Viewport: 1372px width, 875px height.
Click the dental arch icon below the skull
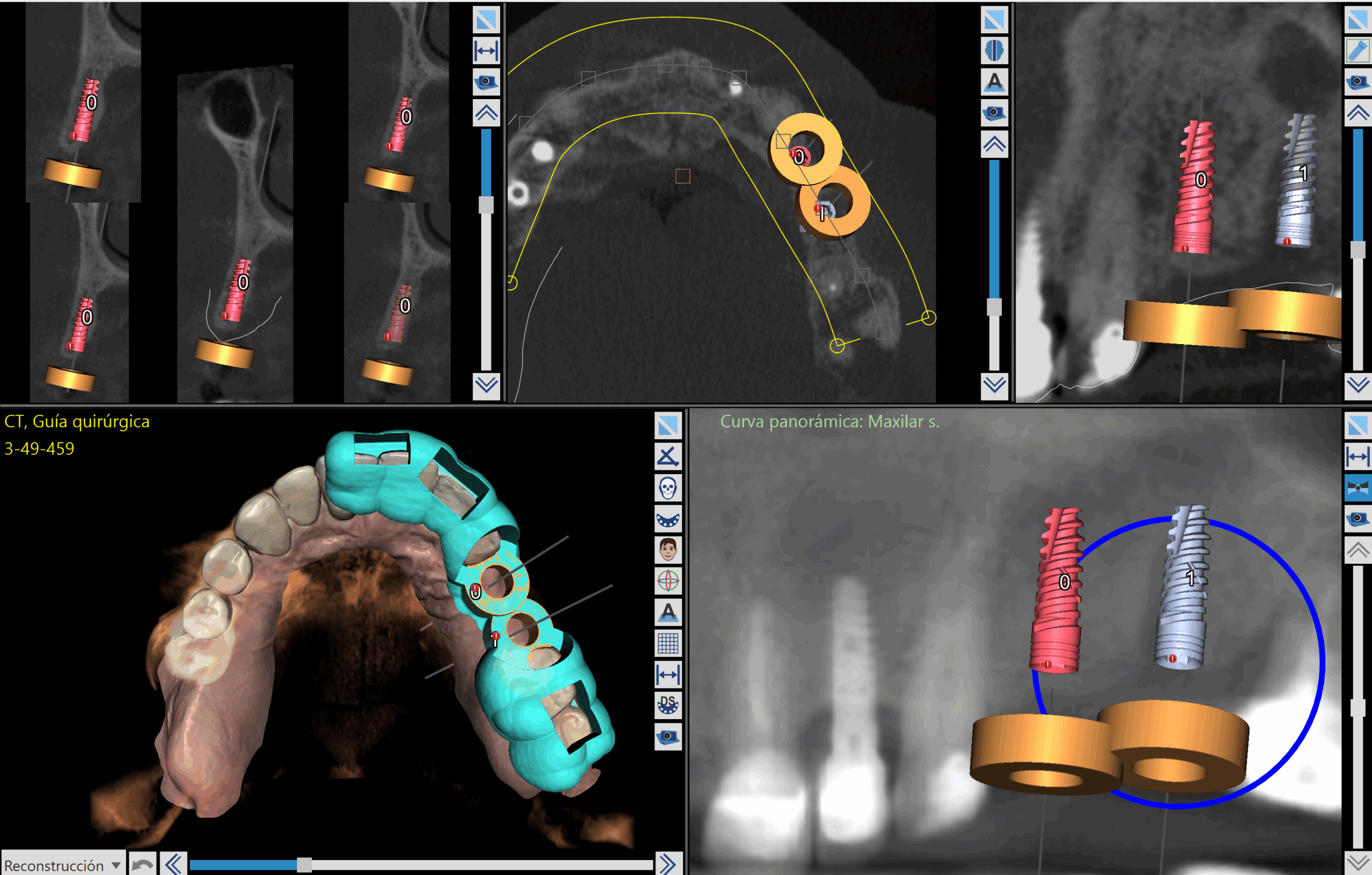click(668, 519)
